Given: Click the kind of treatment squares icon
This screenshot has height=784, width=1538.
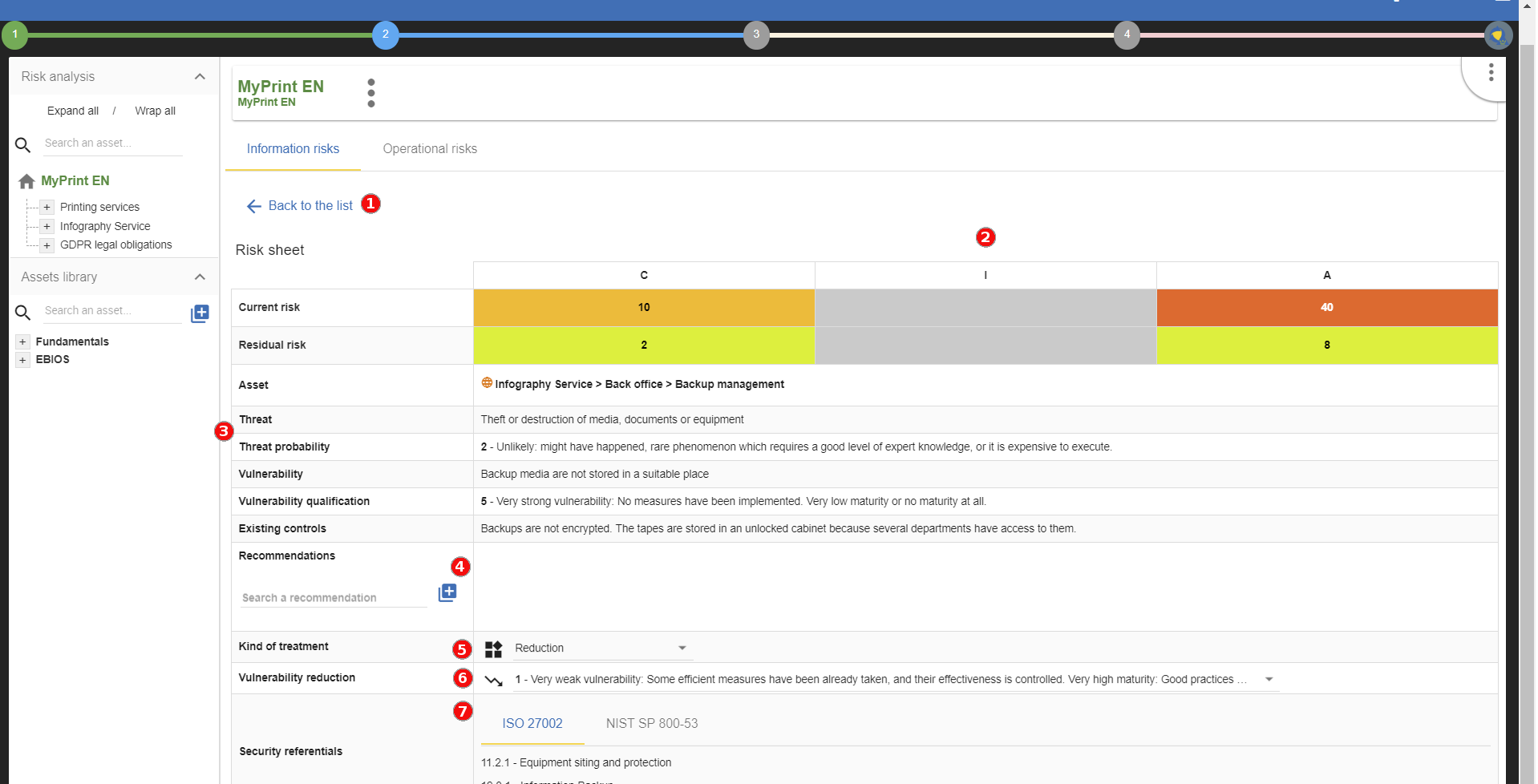Looking at the screenshot, I should [x=493, y=649].
